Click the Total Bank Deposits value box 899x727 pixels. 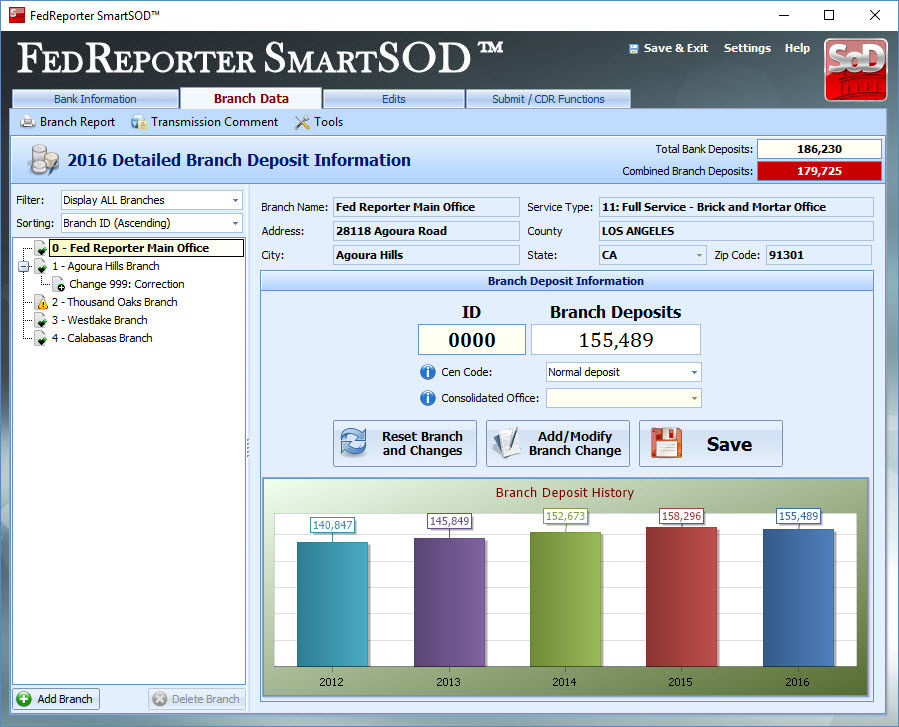pyautogui.click(x=819, y=149)
